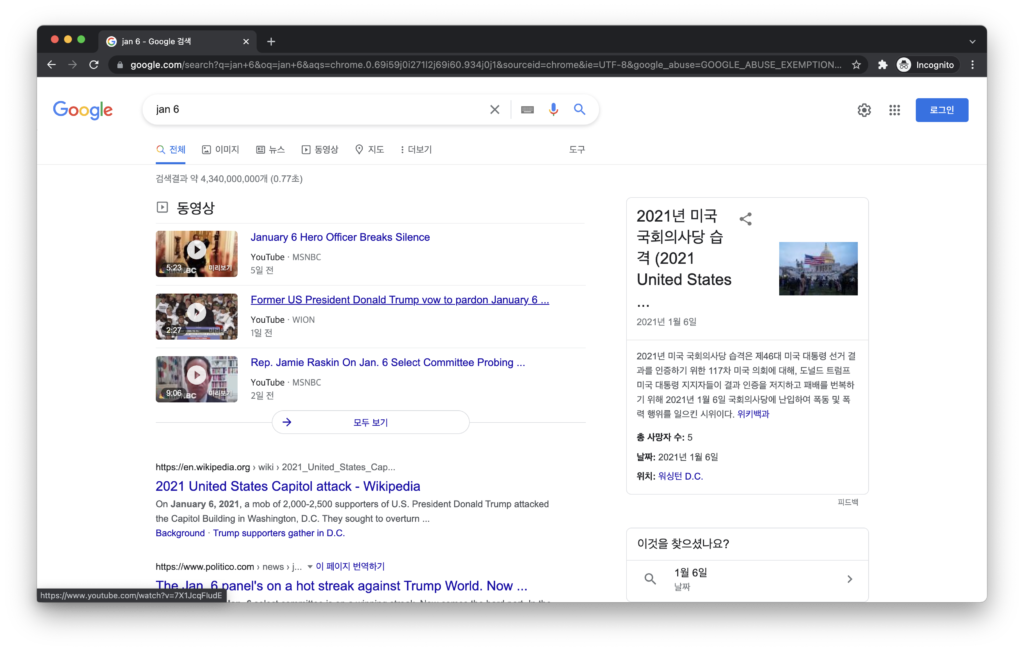
Task: Click the blue 로그인 button
Action: coord(941,110)
